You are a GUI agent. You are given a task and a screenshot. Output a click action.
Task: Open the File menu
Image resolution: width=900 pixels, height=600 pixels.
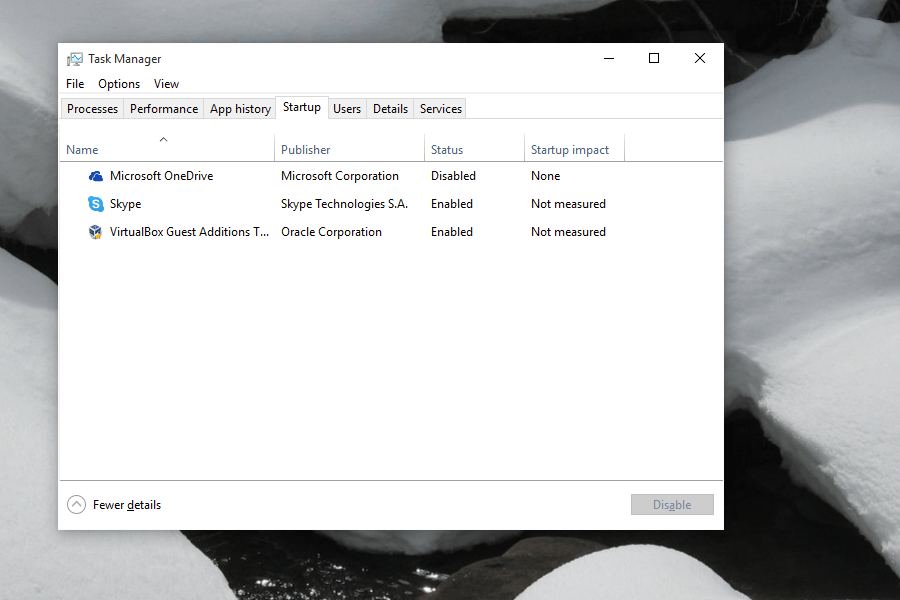point(75,84)
